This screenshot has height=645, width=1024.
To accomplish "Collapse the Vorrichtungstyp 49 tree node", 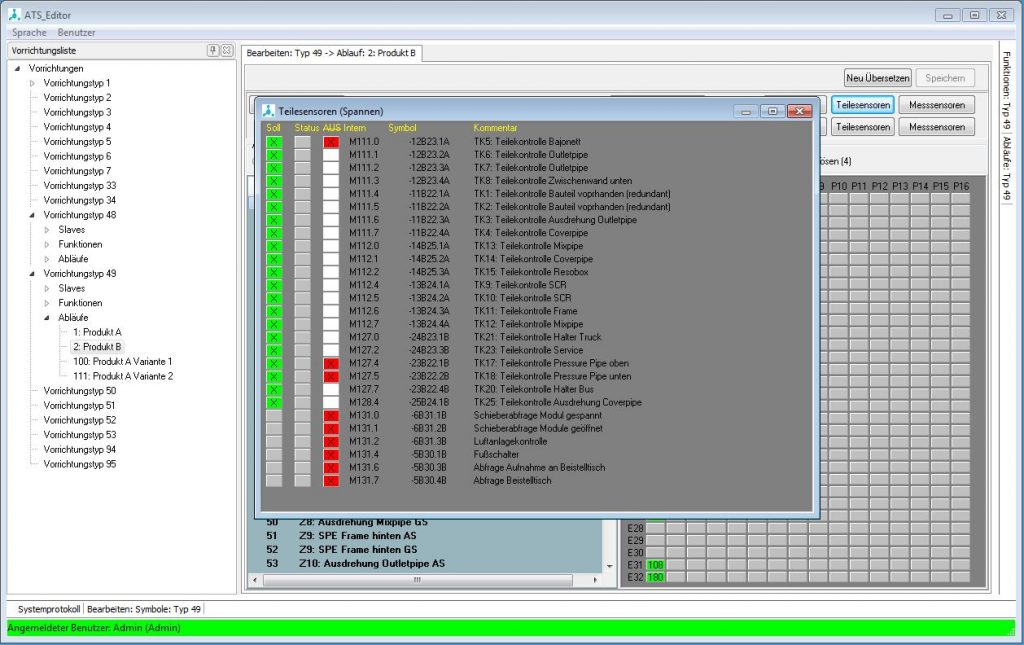I will coord(32,273).
